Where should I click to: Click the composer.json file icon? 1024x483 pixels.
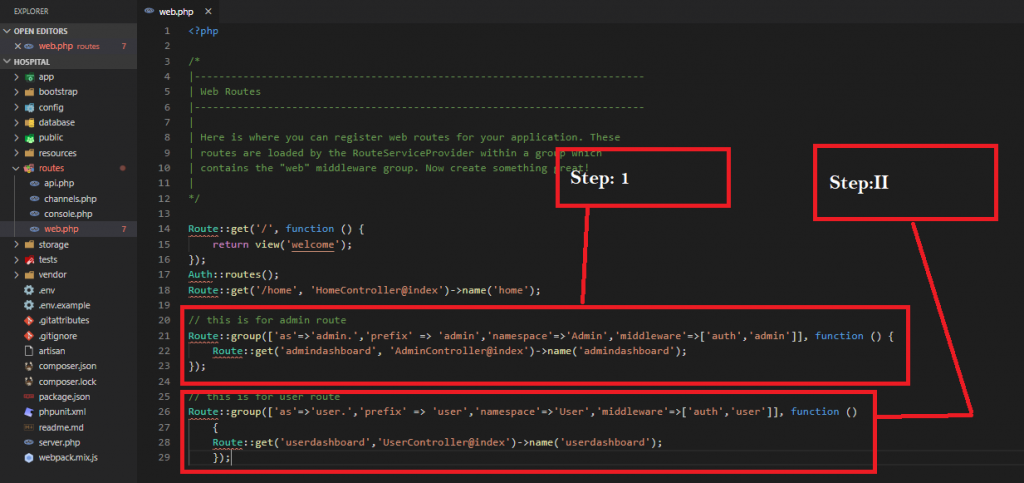coord(29,366)
